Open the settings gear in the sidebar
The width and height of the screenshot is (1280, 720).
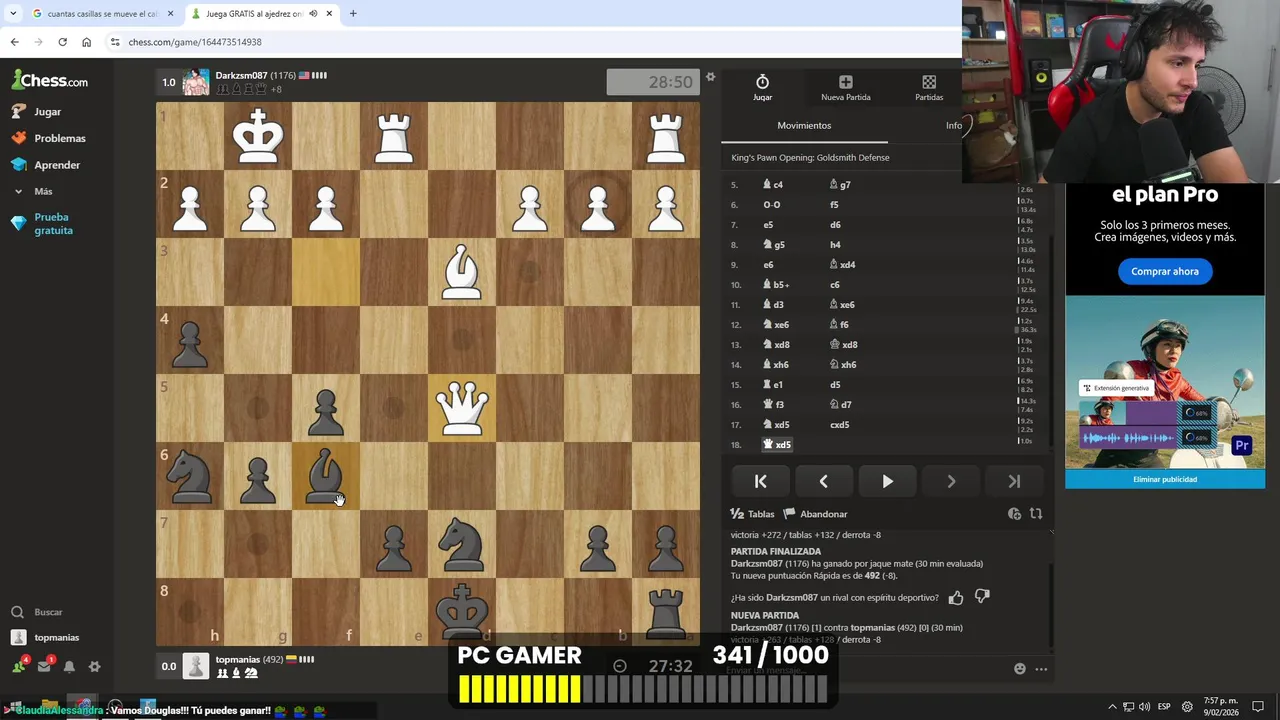pyautogui.click(x=94, y=666)
